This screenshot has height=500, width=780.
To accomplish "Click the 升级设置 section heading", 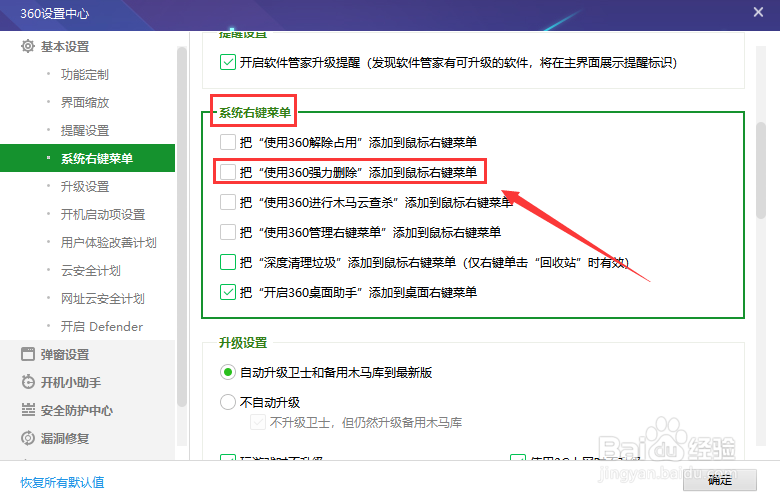I will point(243,343).
